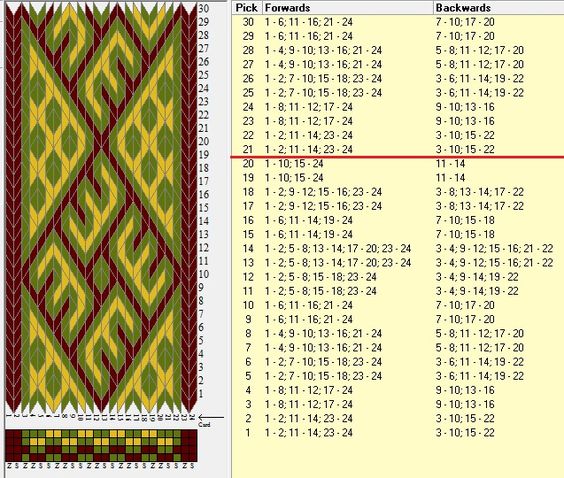The height and width of the screenshot is (478, 564).
Task: Toggle the Z threading letter under card 1
Action: point(9,466)
